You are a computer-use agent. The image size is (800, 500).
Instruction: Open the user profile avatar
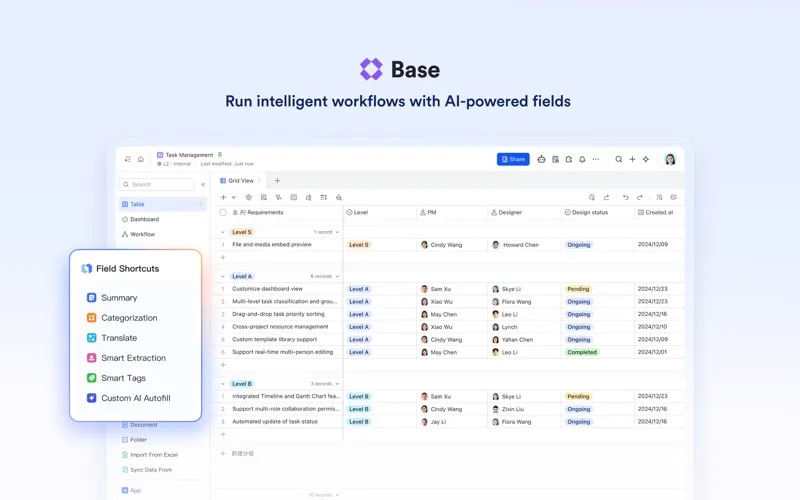click(670, 159)
